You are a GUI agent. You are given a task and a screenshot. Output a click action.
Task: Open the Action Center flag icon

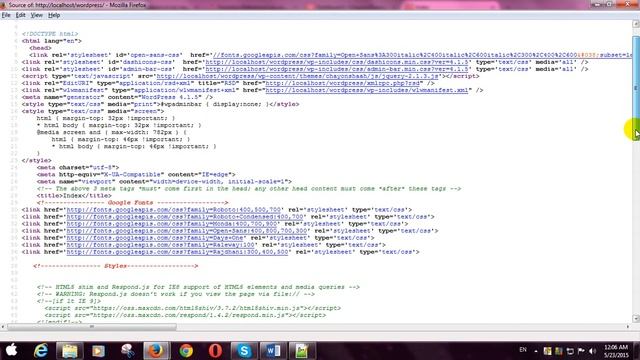coord(581,351)
